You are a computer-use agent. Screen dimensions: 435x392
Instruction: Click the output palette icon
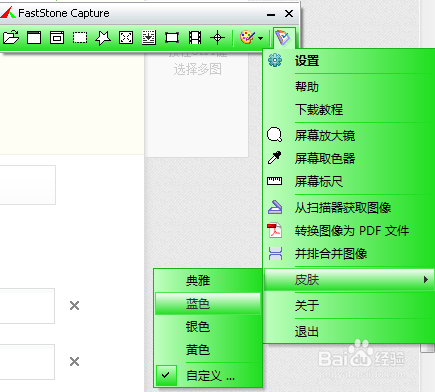(x=247, y=37)
